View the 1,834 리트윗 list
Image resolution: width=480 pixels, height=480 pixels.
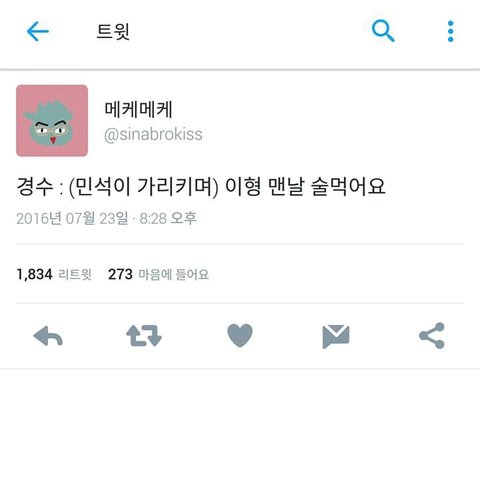point(54,274)
